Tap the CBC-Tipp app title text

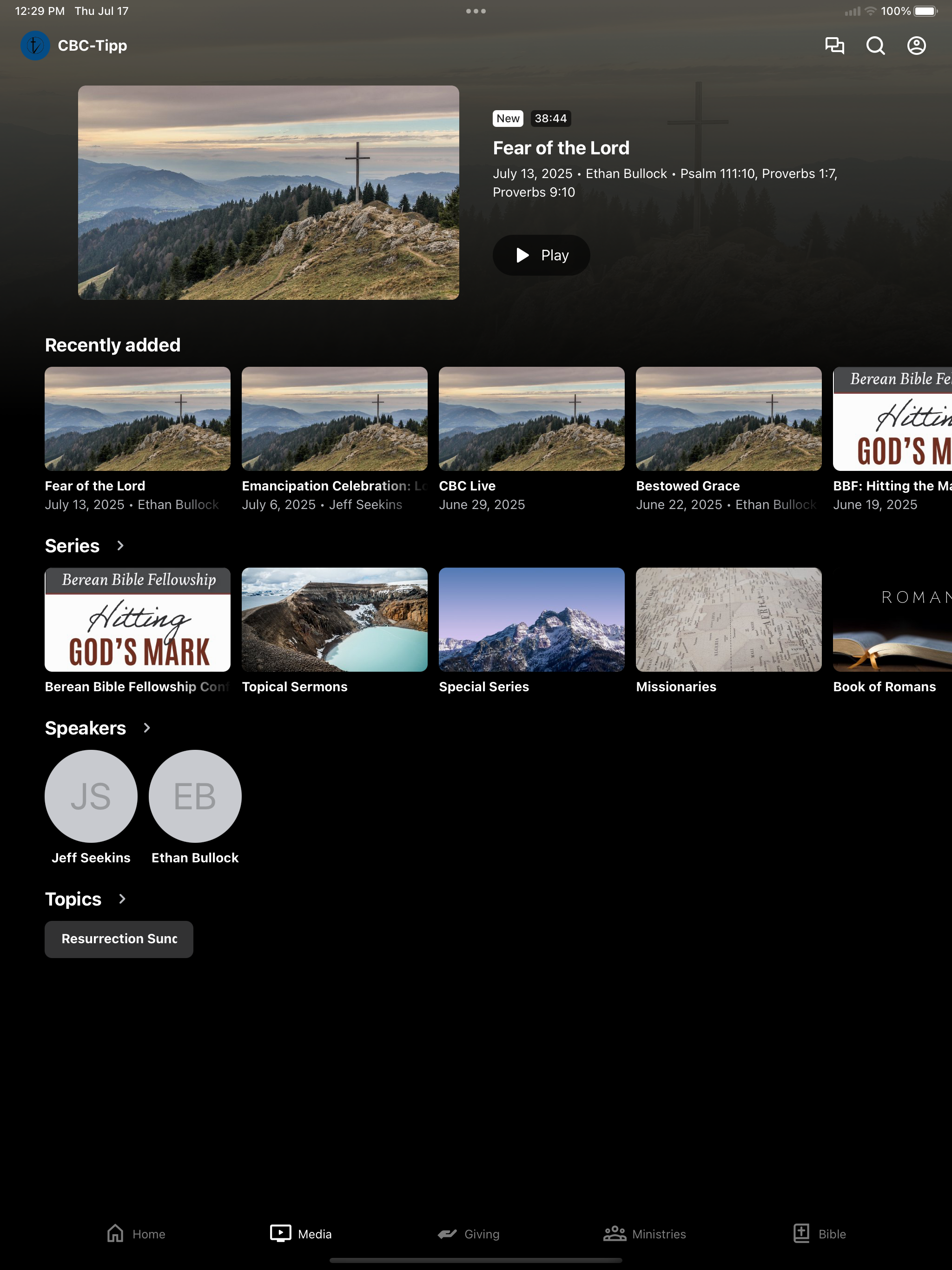[x=93, y=46]
